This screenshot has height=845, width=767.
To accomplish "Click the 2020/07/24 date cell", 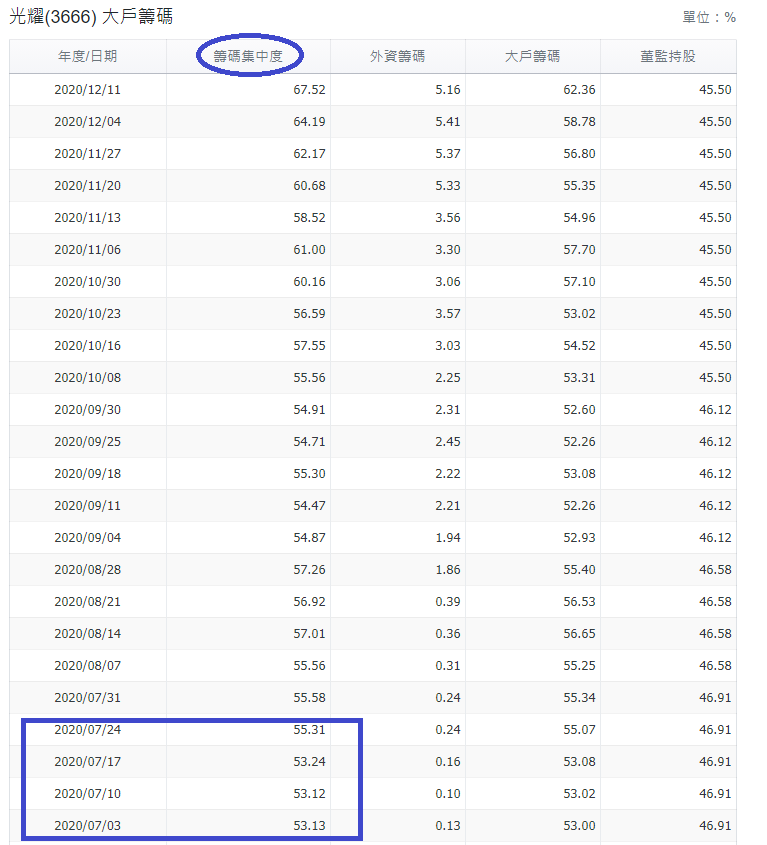I will pos(88,730).
